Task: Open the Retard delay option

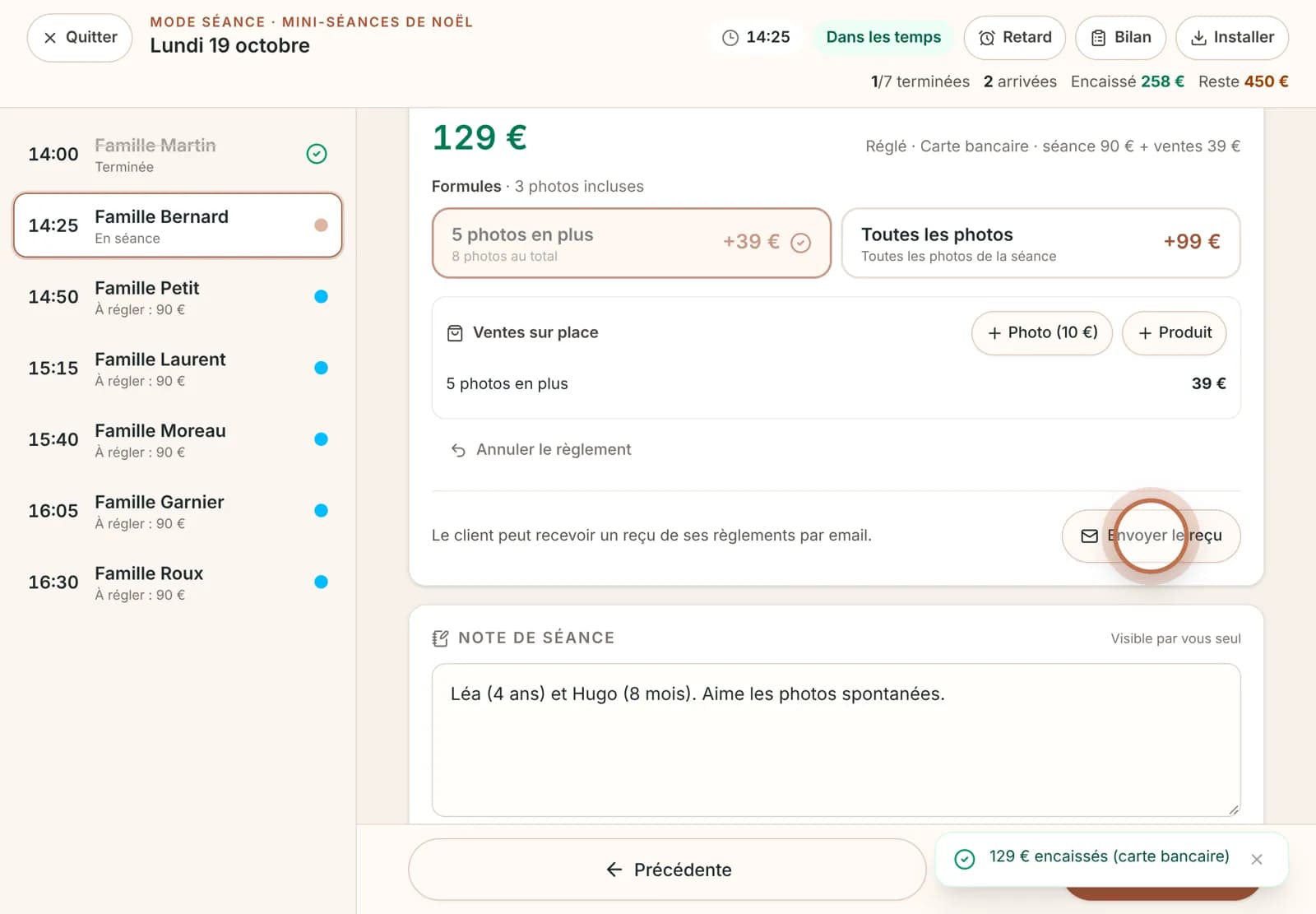Action: (x=1015, y=38)
